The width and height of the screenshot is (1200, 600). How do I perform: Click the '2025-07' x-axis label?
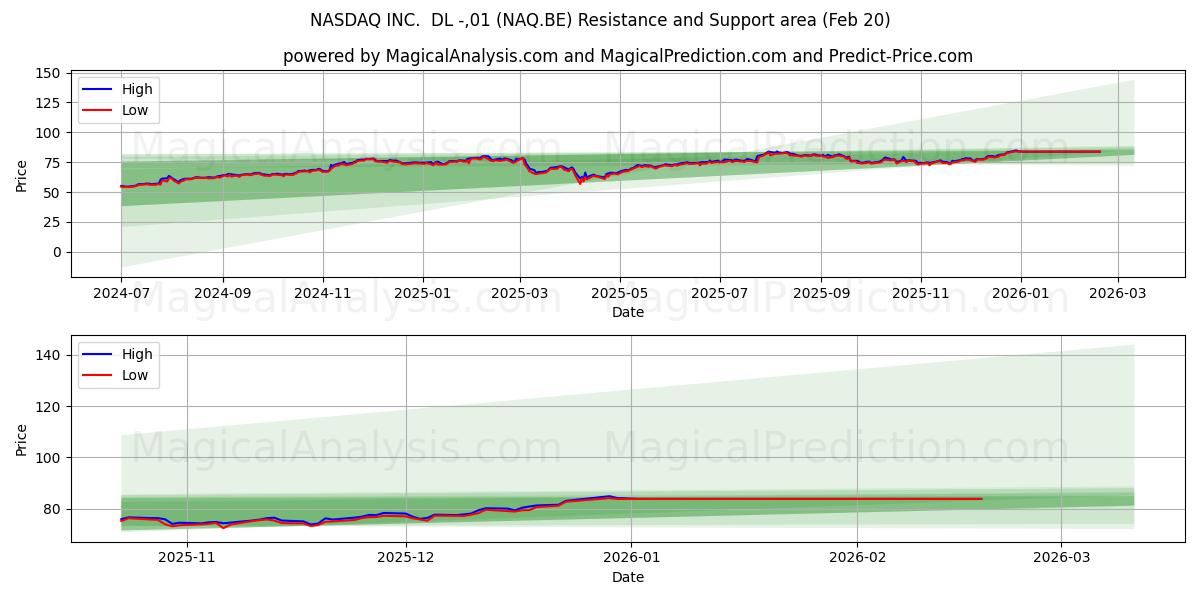[x=720, y=295]
